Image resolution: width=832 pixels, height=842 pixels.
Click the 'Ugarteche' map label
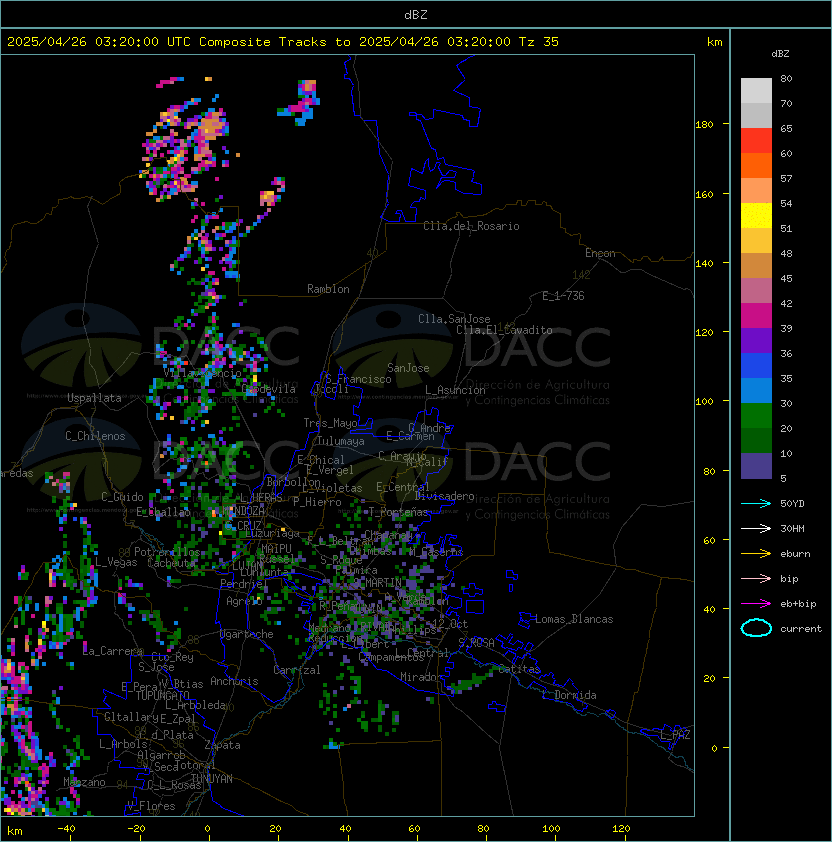(x=247, y=634)
